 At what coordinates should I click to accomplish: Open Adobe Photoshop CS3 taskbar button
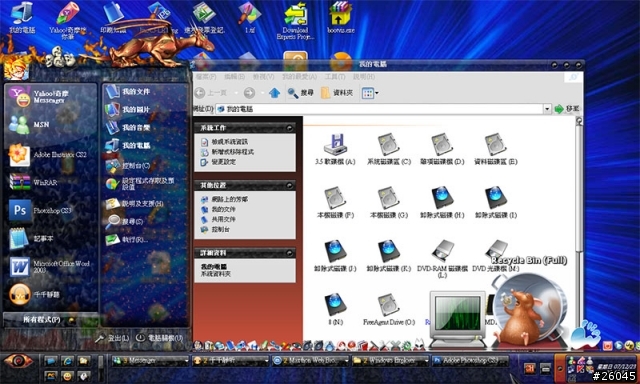(470, 361)
